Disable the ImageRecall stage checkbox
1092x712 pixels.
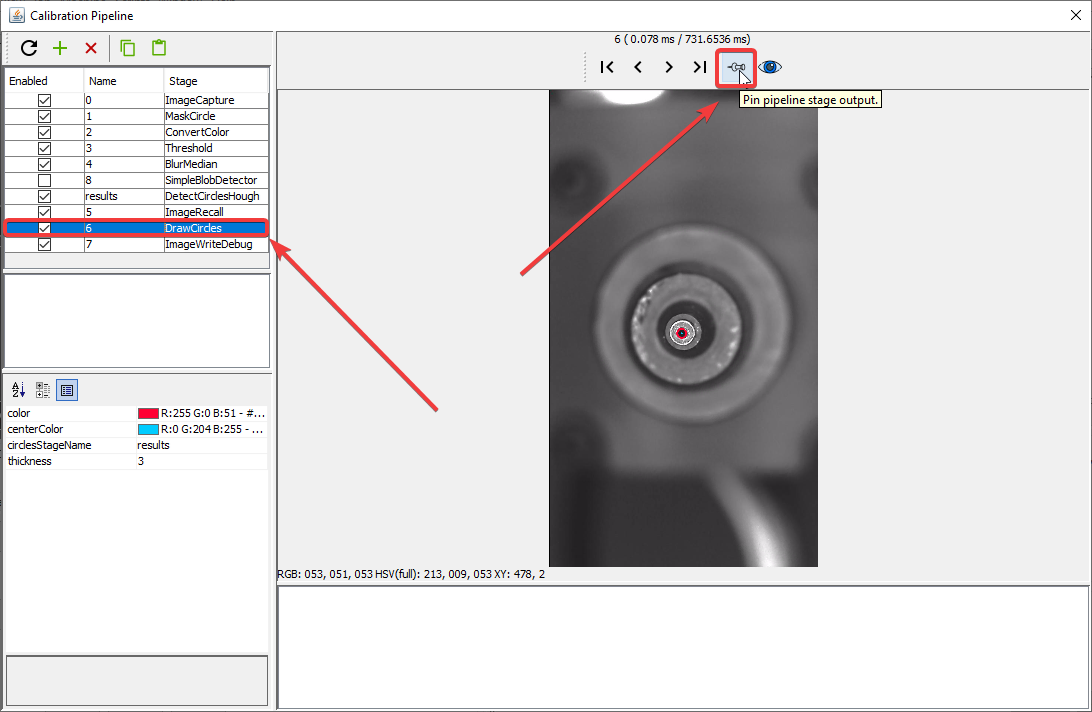(x=45, y=212)
